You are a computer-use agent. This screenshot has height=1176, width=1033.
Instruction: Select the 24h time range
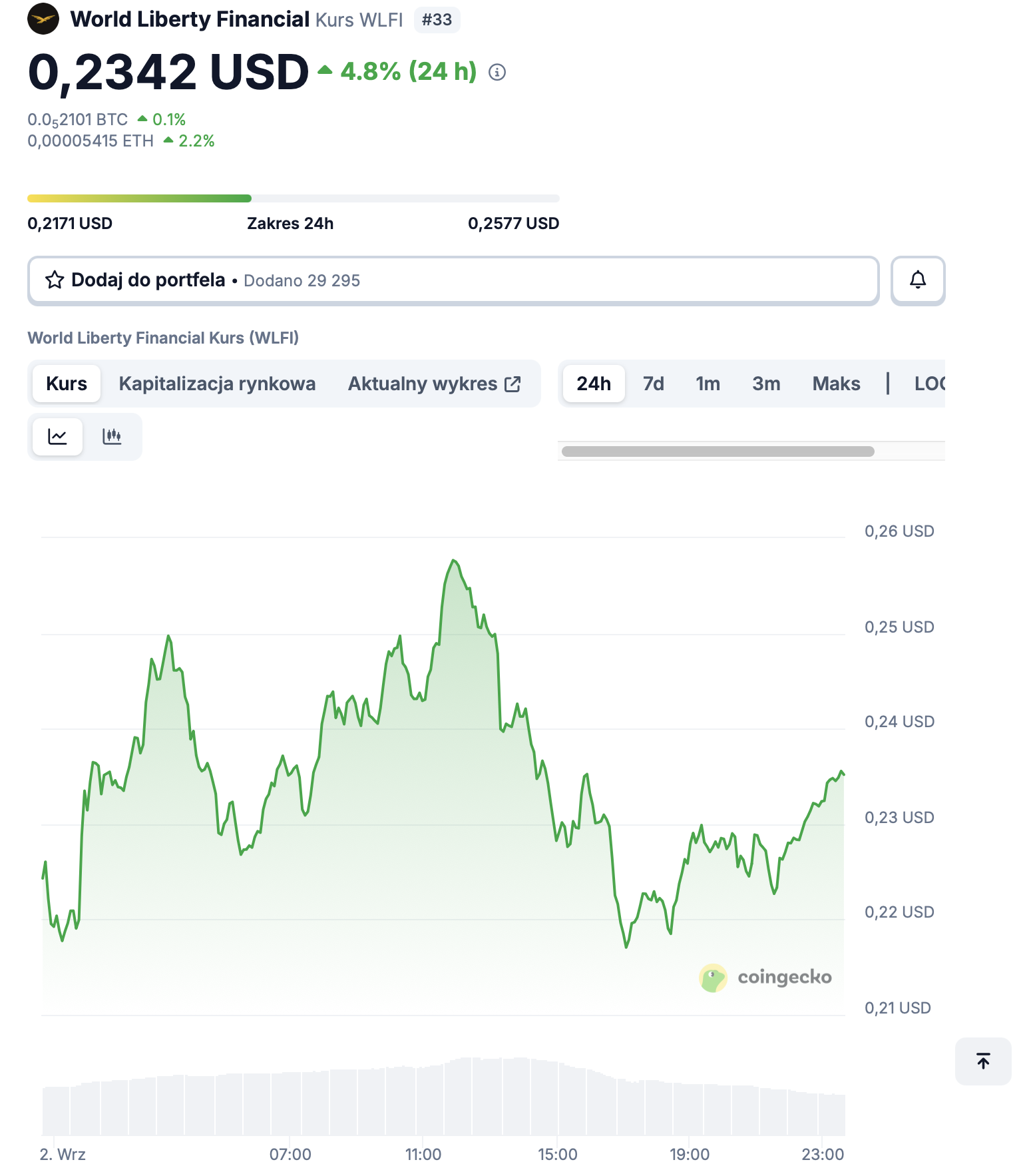pyautogui.click(x=594, y=384)
